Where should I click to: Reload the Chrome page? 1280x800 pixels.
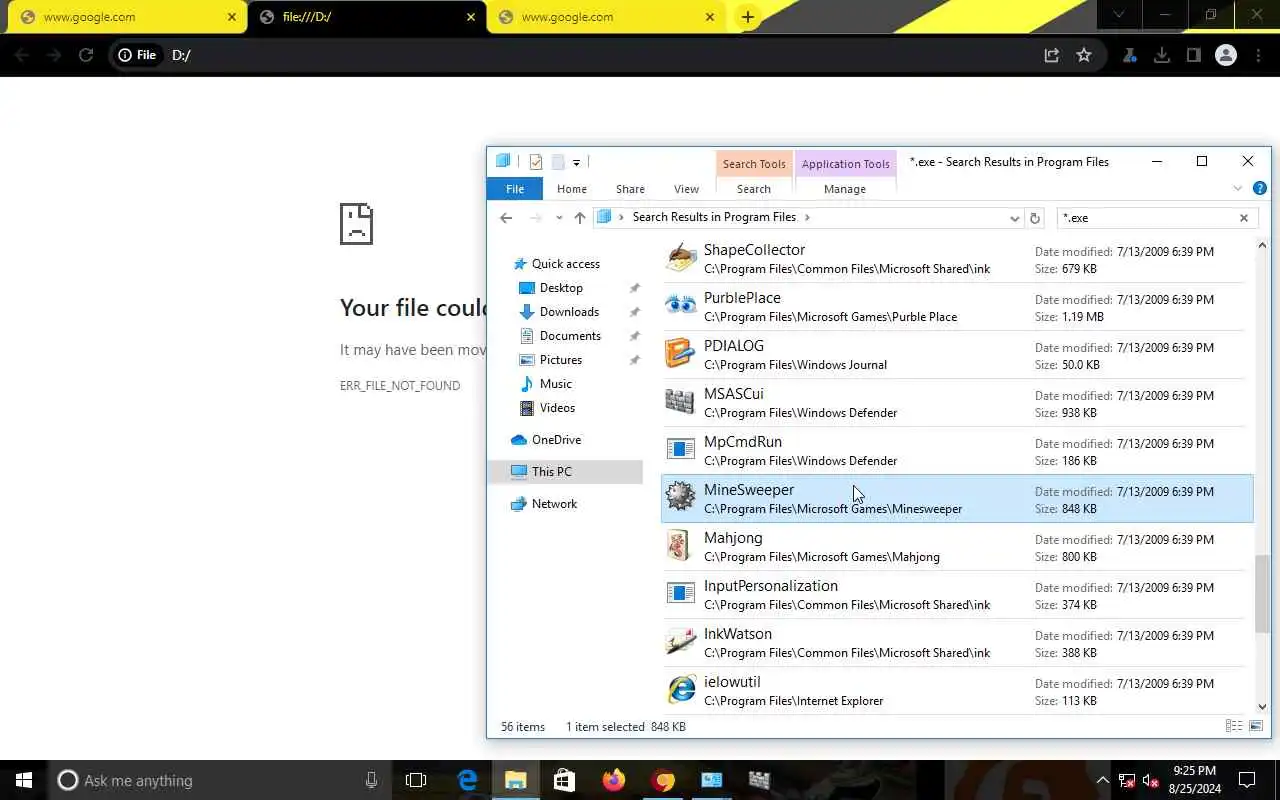coord(86,55)
